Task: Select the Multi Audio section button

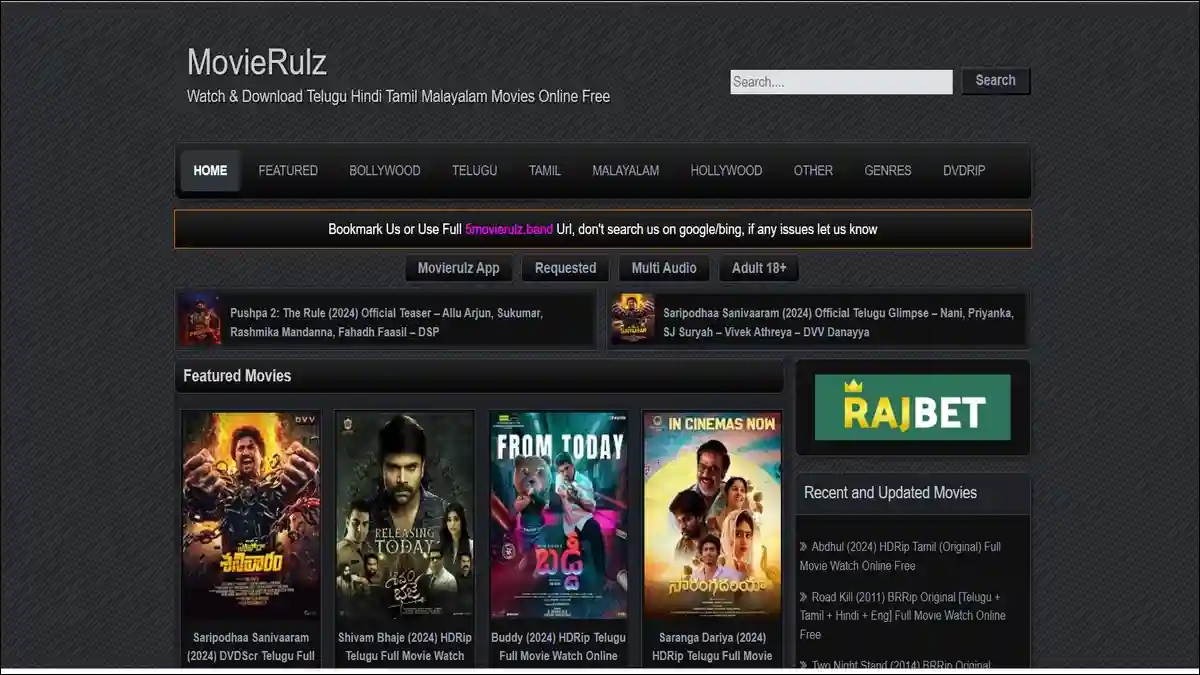Action: 664,267
